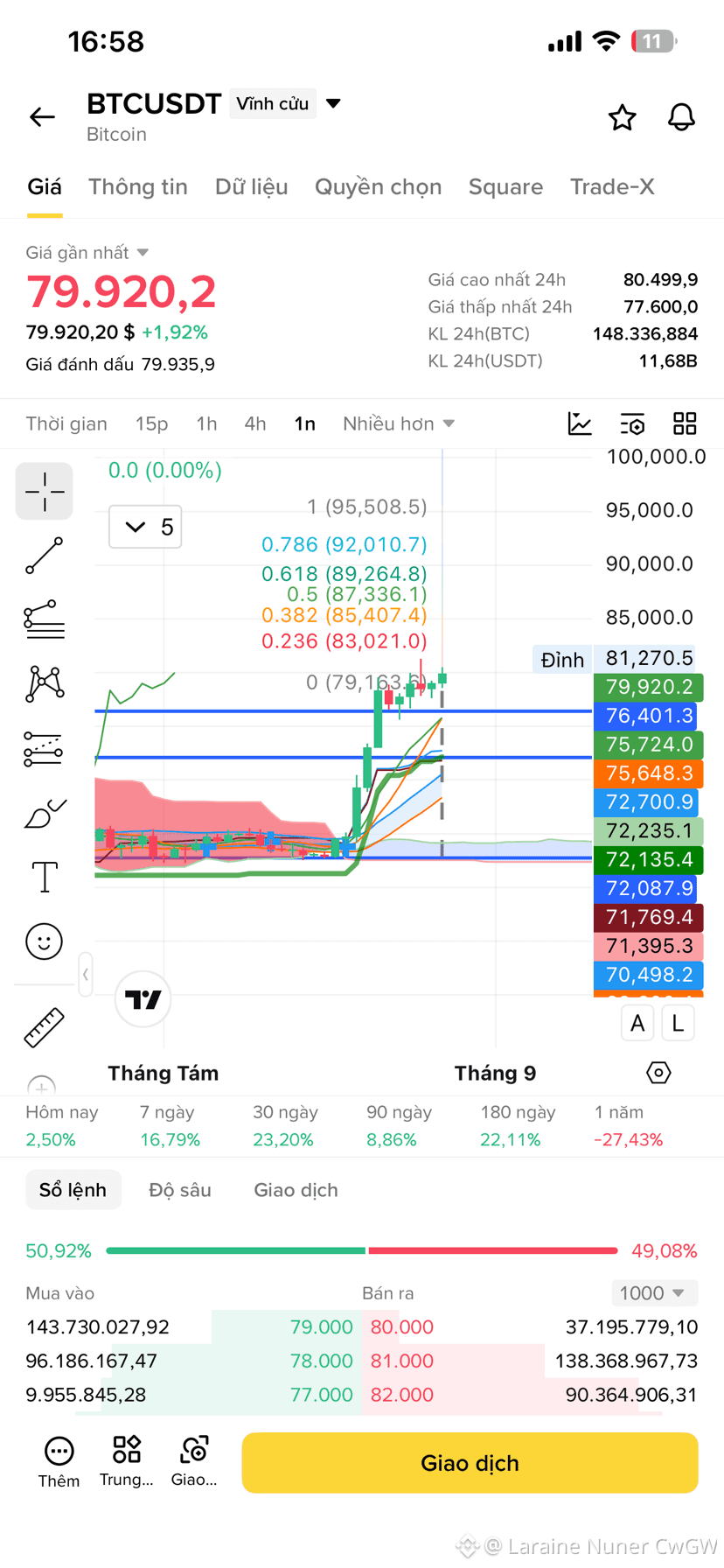The image size is (724, 1568).
Task: Open the Thêm more options icon
Action: pos(59,1462)
